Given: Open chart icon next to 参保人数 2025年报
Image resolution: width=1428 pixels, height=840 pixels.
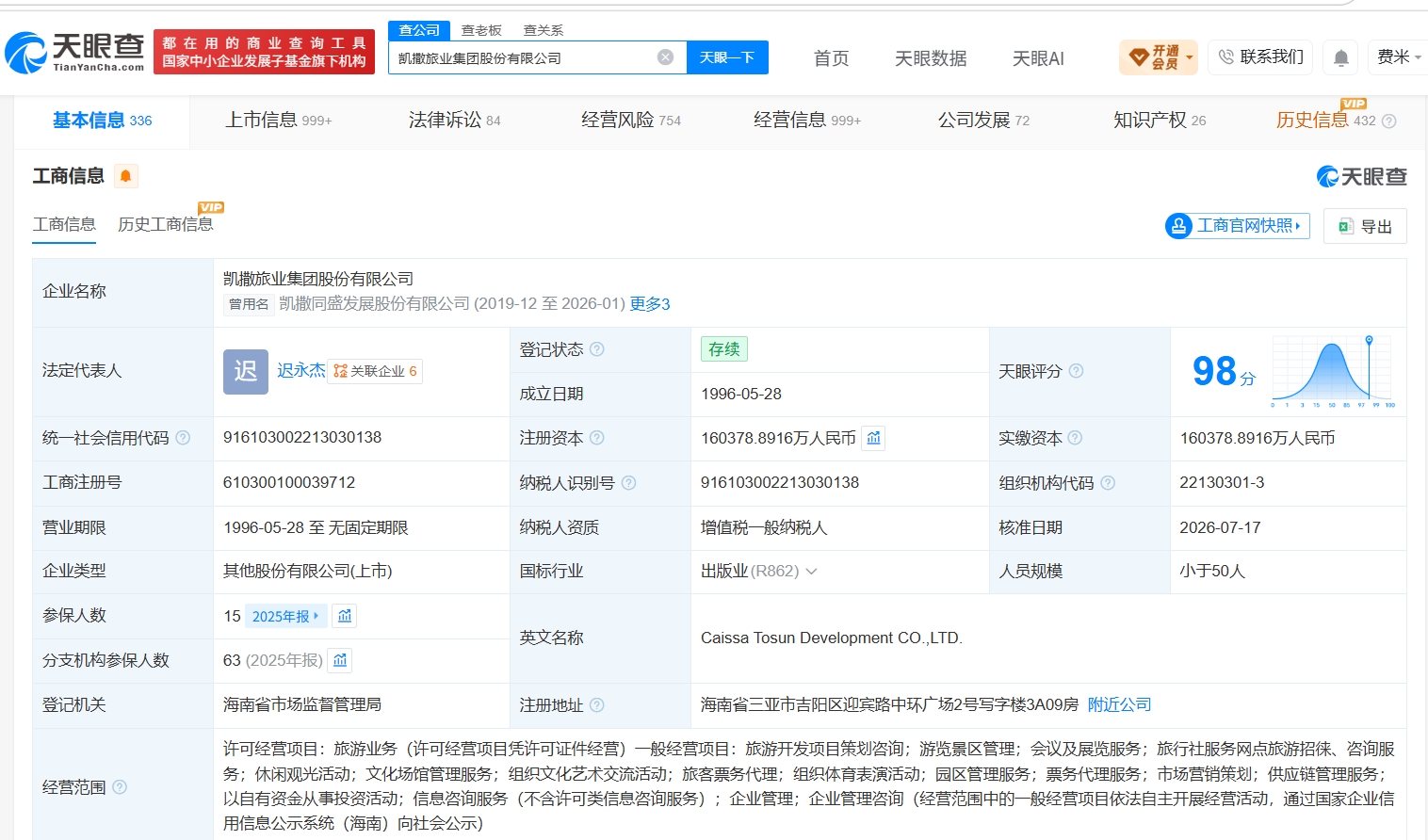Looking at the screenshot, I should 345,616.
